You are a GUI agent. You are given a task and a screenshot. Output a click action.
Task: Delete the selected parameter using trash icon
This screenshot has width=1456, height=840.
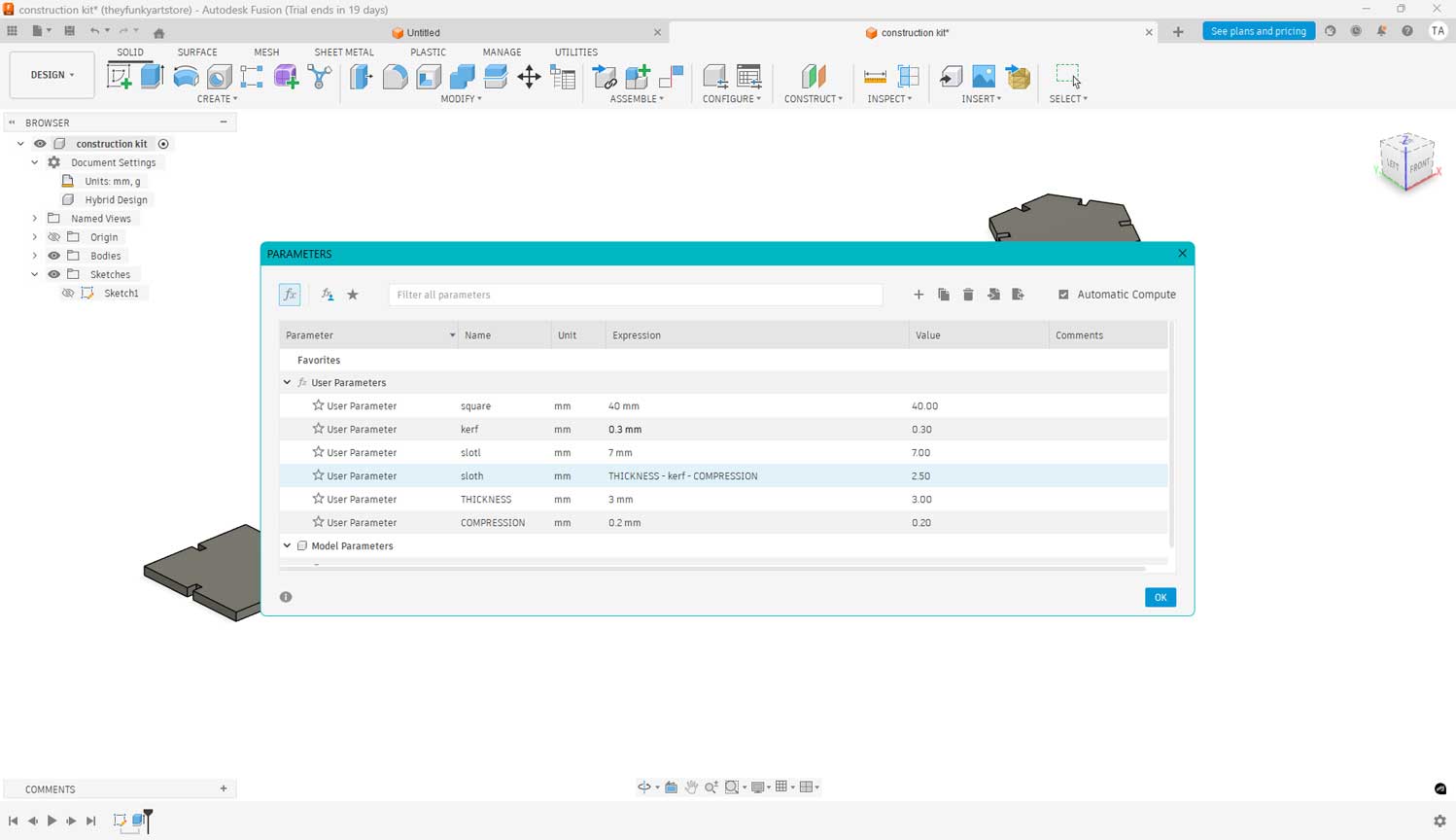pos(968,295)
